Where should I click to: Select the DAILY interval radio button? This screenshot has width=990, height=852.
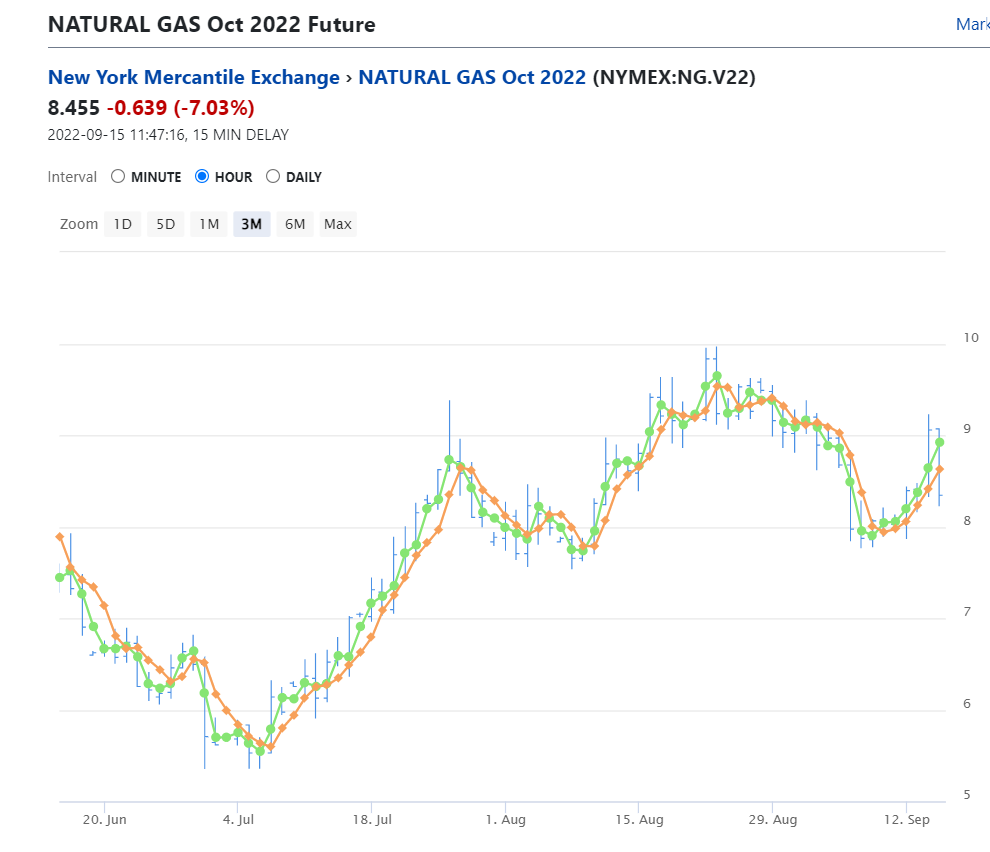(273, 177)
